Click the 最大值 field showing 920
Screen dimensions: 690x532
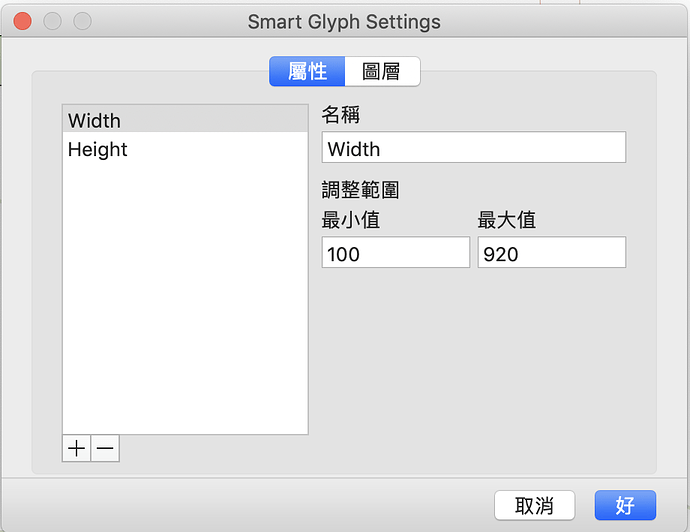click(552, 253)
